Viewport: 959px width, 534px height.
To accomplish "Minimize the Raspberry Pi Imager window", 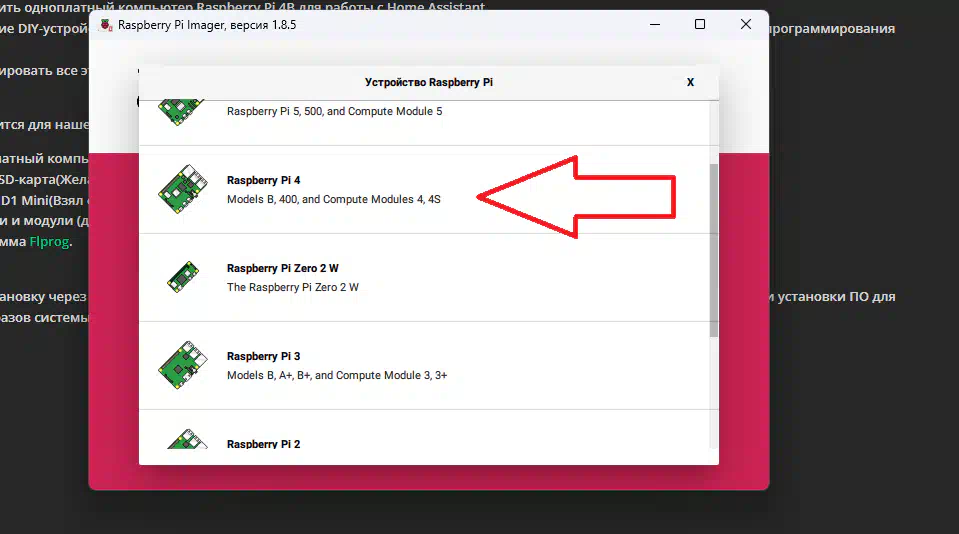I will 655,24.
